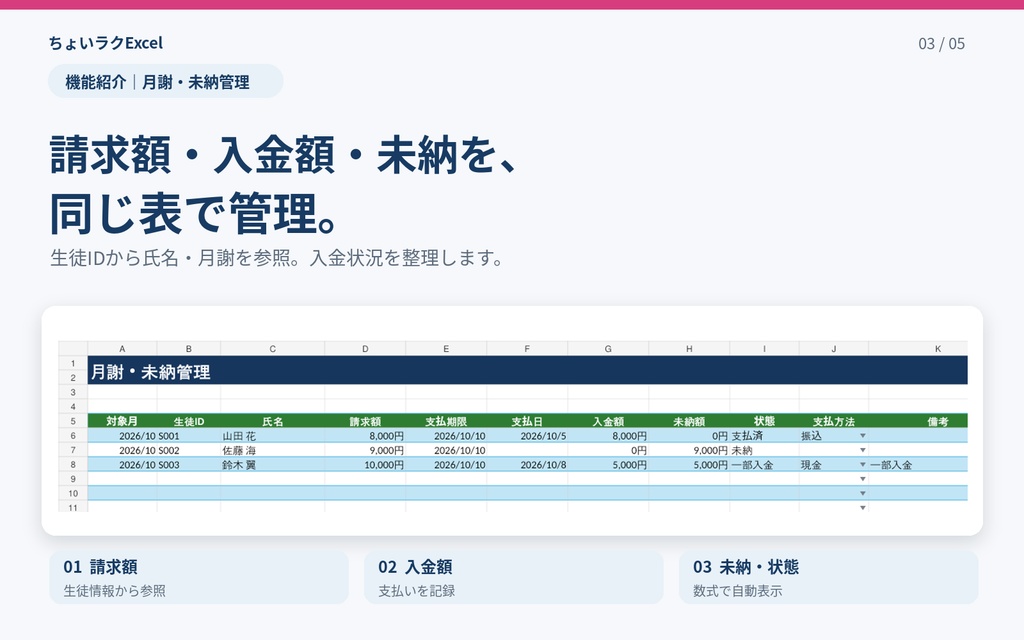Select the 未納 status cell in row 7

764,450
